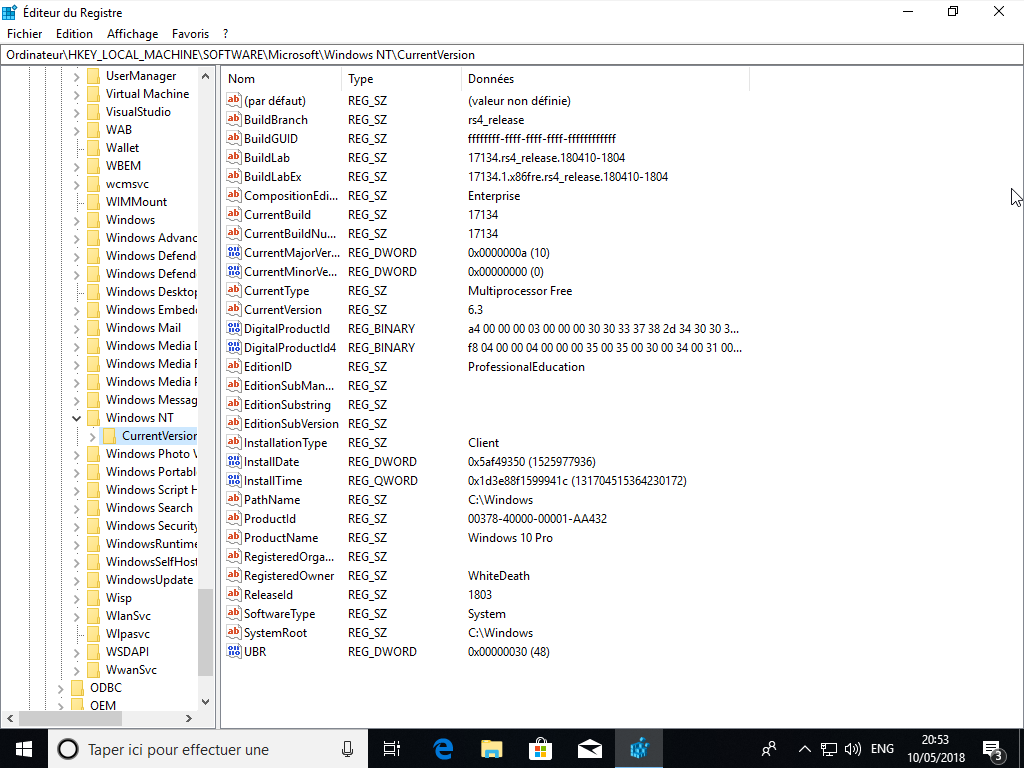Select the CurrentVersion folder icon in tree
This screenshot has height=768, width=1024.
[110, 436]
